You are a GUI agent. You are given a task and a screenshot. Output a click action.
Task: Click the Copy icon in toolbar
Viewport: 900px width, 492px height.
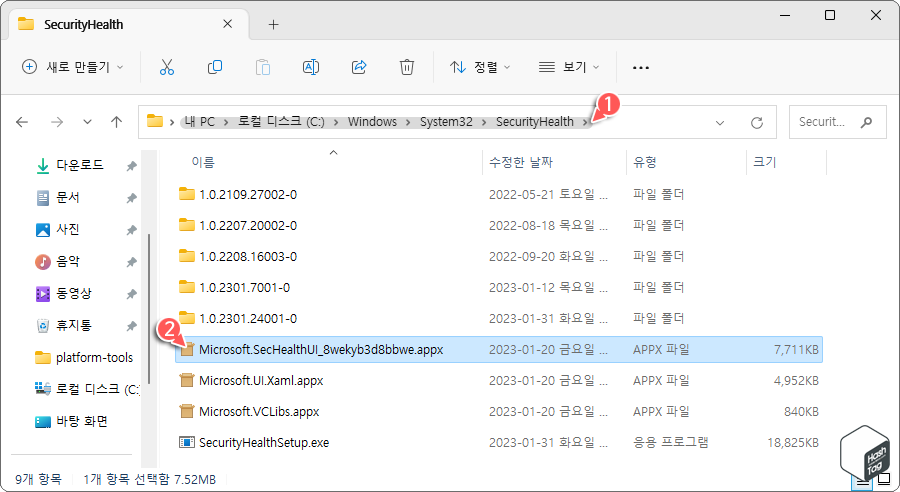[x=215, y=67]
